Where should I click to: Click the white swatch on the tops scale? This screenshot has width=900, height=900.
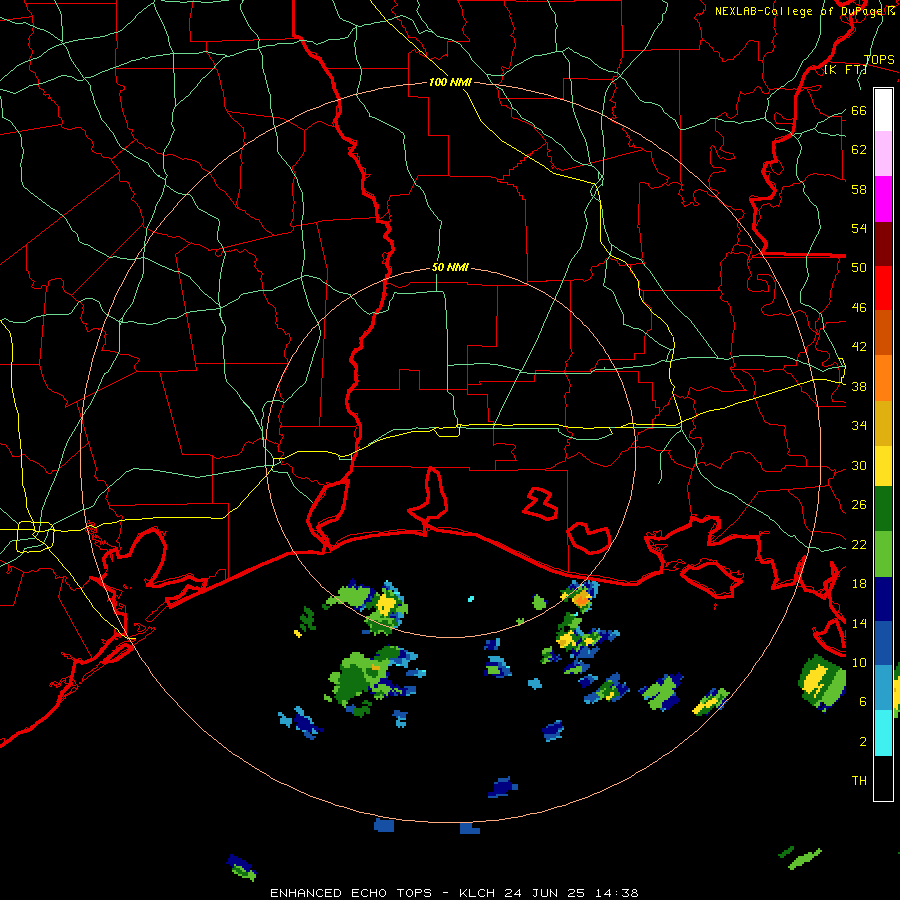883,110
